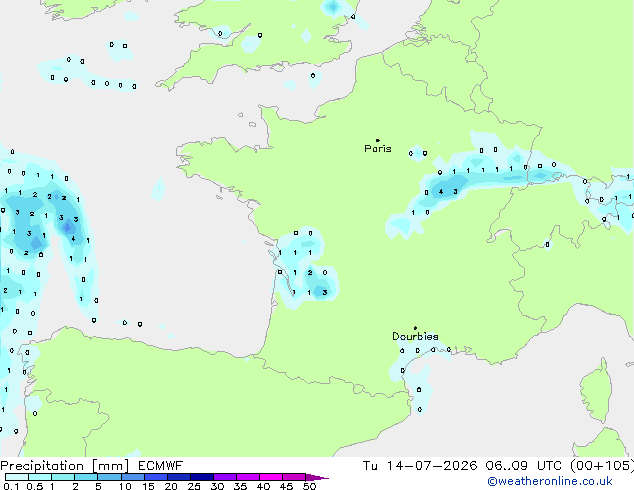
Task: Click the purple arrow at legend end
Action: click(317, 477)
